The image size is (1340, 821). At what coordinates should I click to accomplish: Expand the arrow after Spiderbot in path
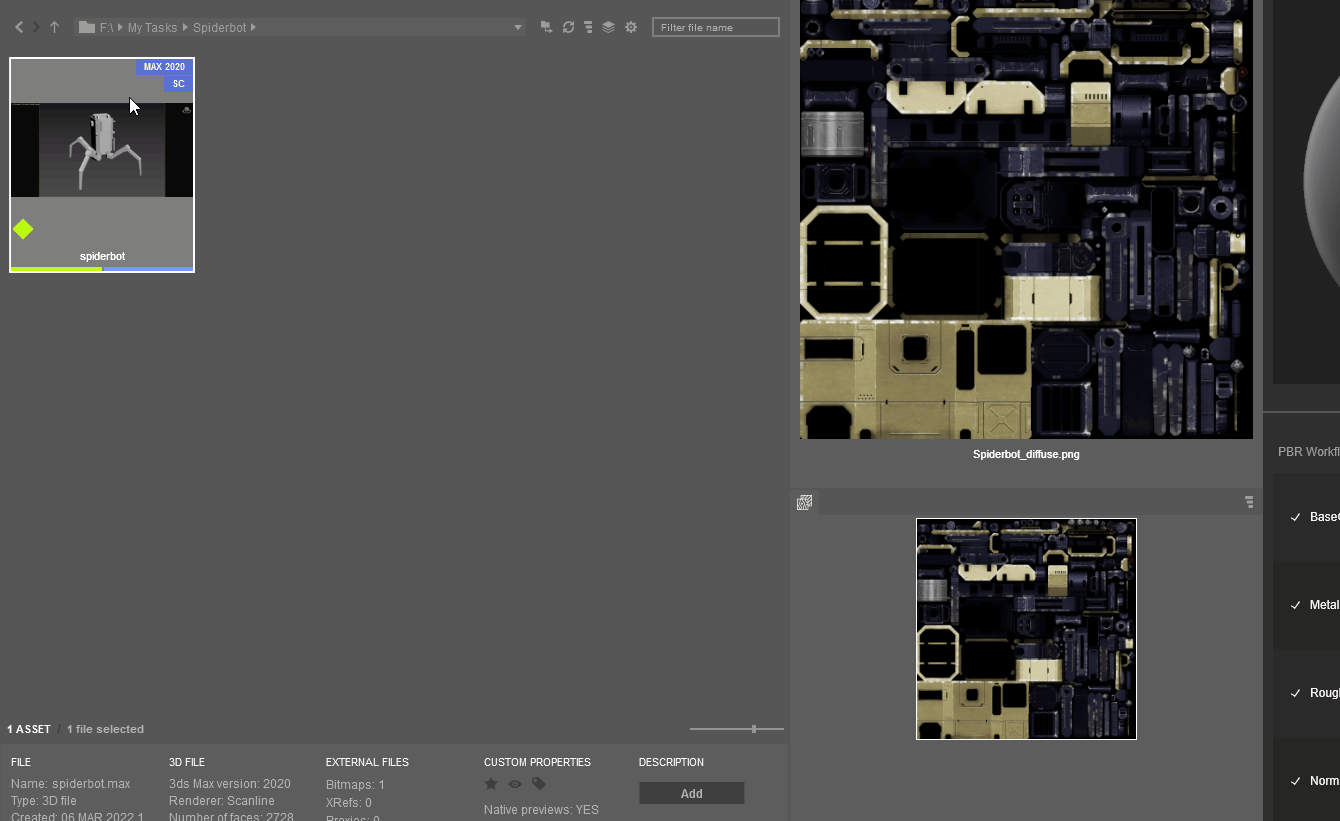tap(254, 28)
